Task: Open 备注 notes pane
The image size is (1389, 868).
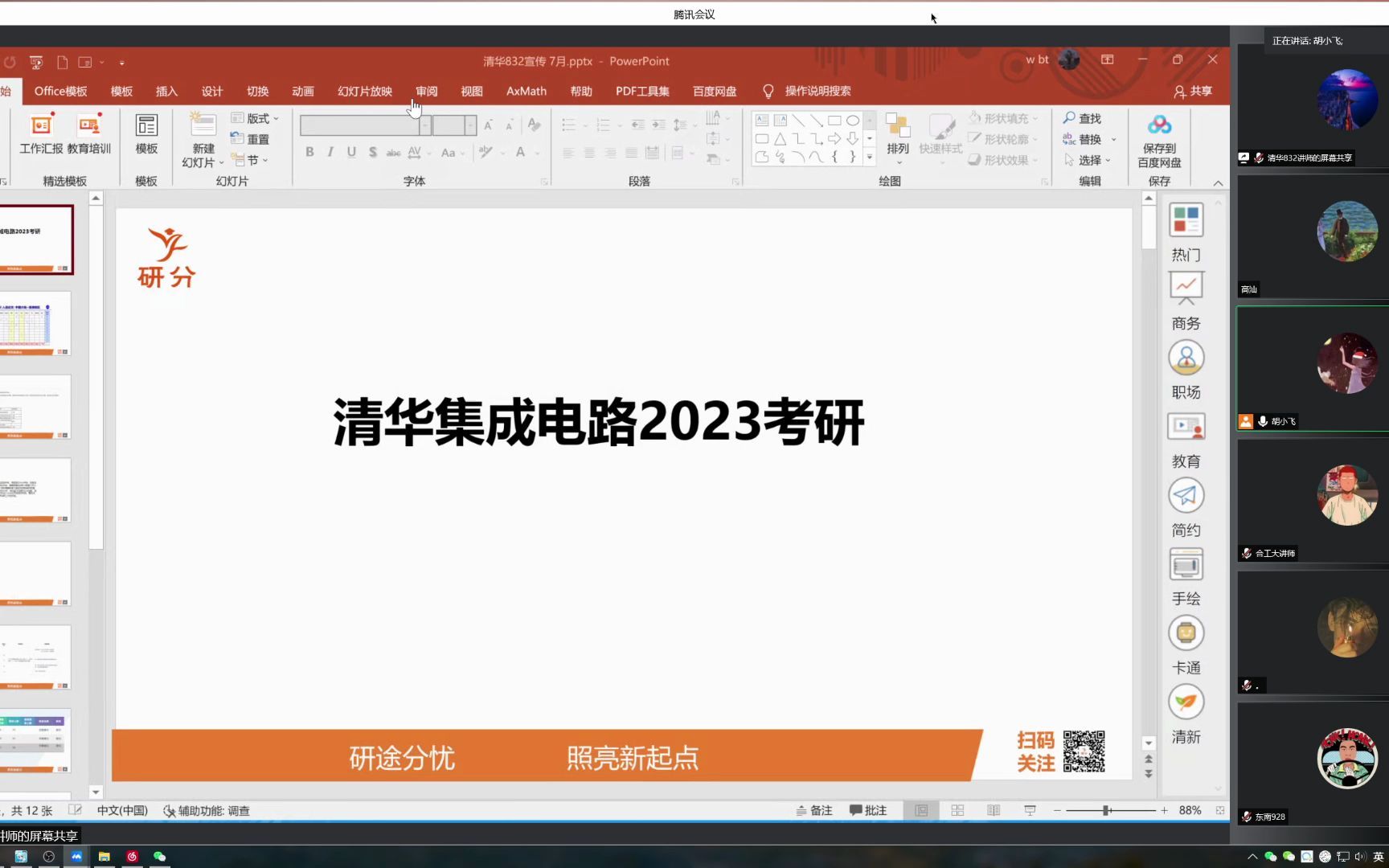Action: (x=813, y=810)
